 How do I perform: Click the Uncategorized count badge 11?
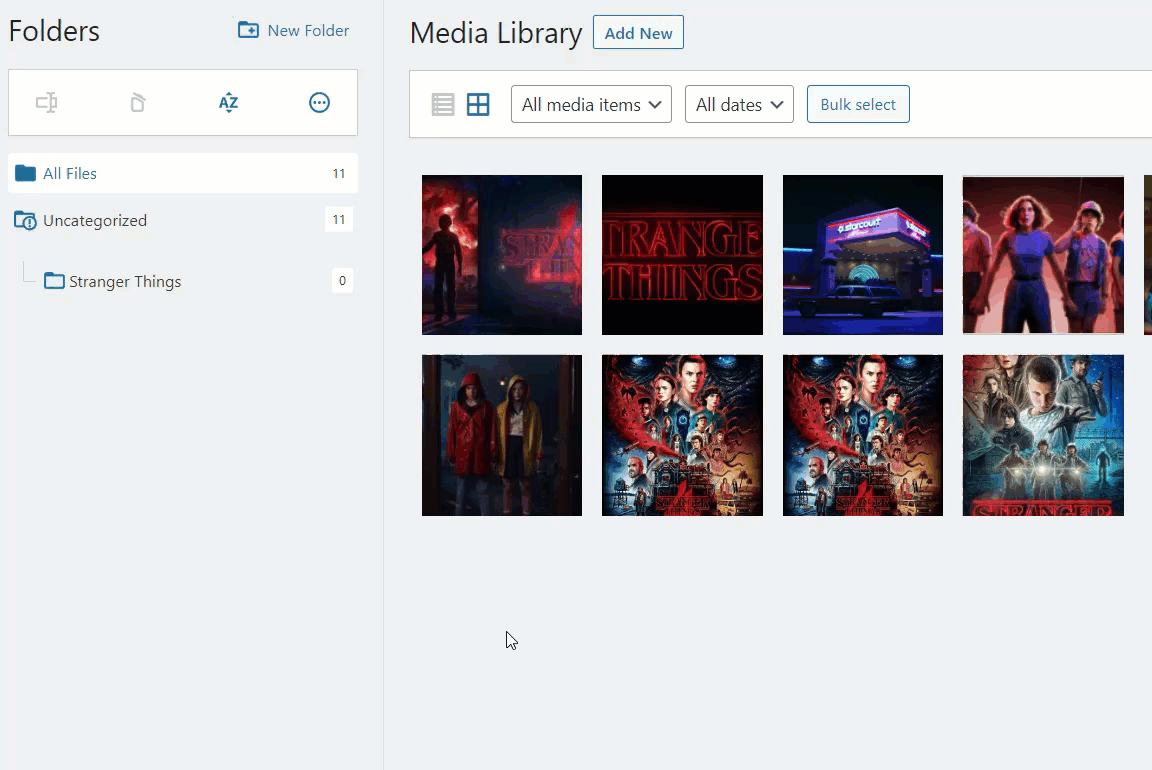(339, 220)
